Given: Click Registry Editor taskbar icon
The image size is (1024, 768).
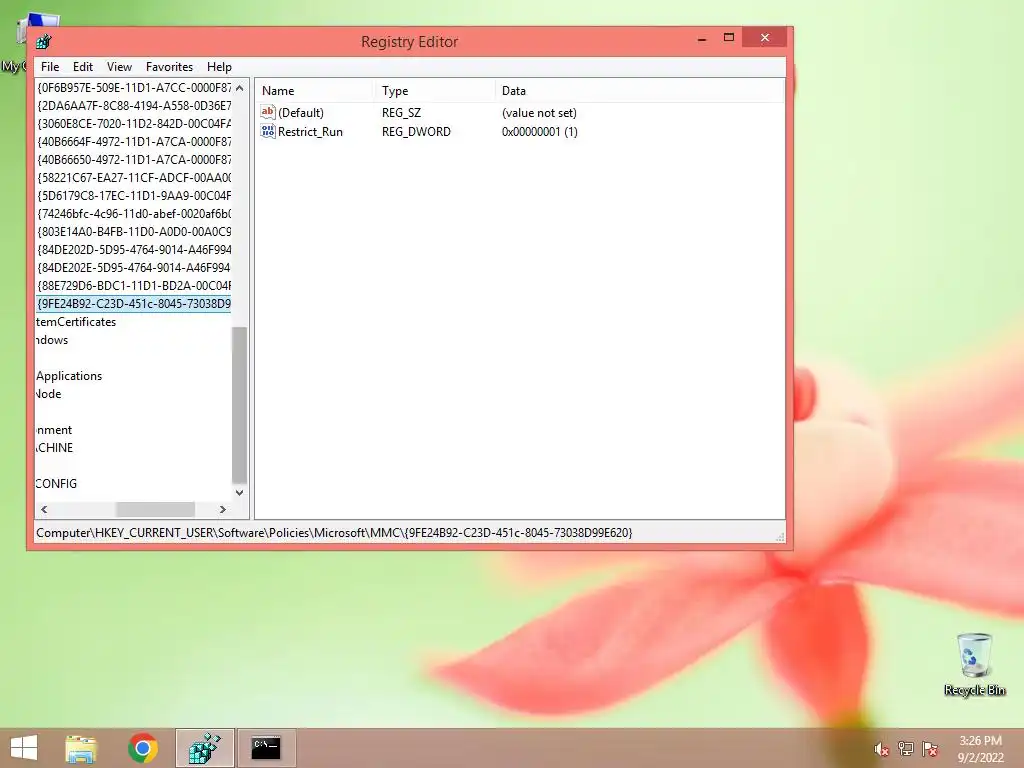Looking at the screenshot, I should [x=204, y=748].
